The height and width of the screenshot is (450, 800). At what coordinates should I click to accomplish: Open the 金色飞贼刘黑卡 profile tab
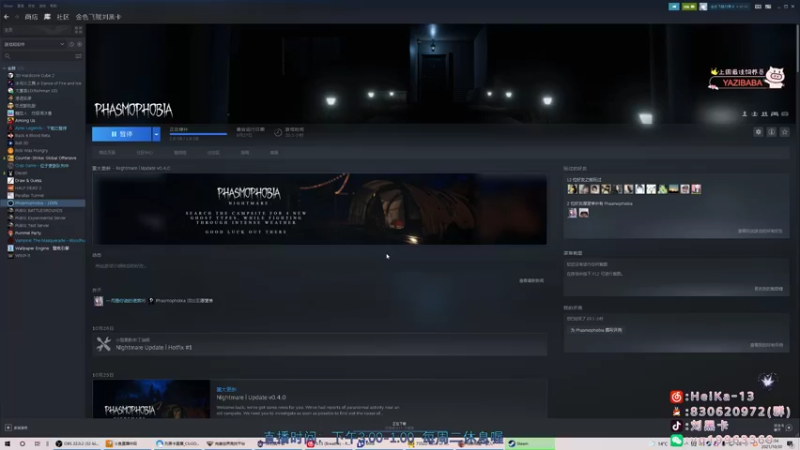point(98,17)
